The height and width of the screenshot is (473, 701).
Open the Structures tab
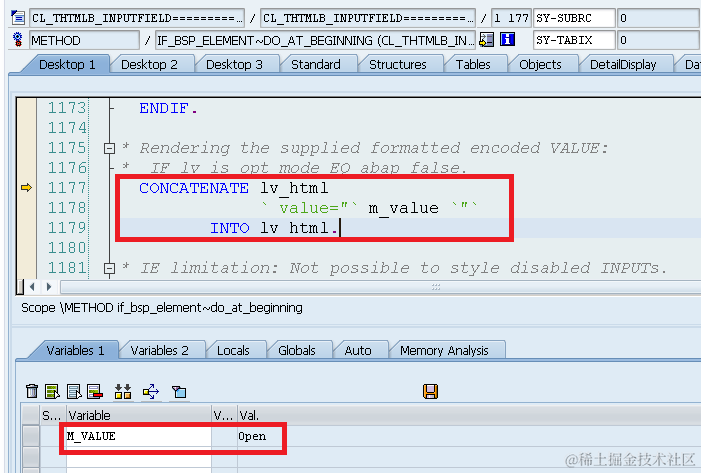398,65
